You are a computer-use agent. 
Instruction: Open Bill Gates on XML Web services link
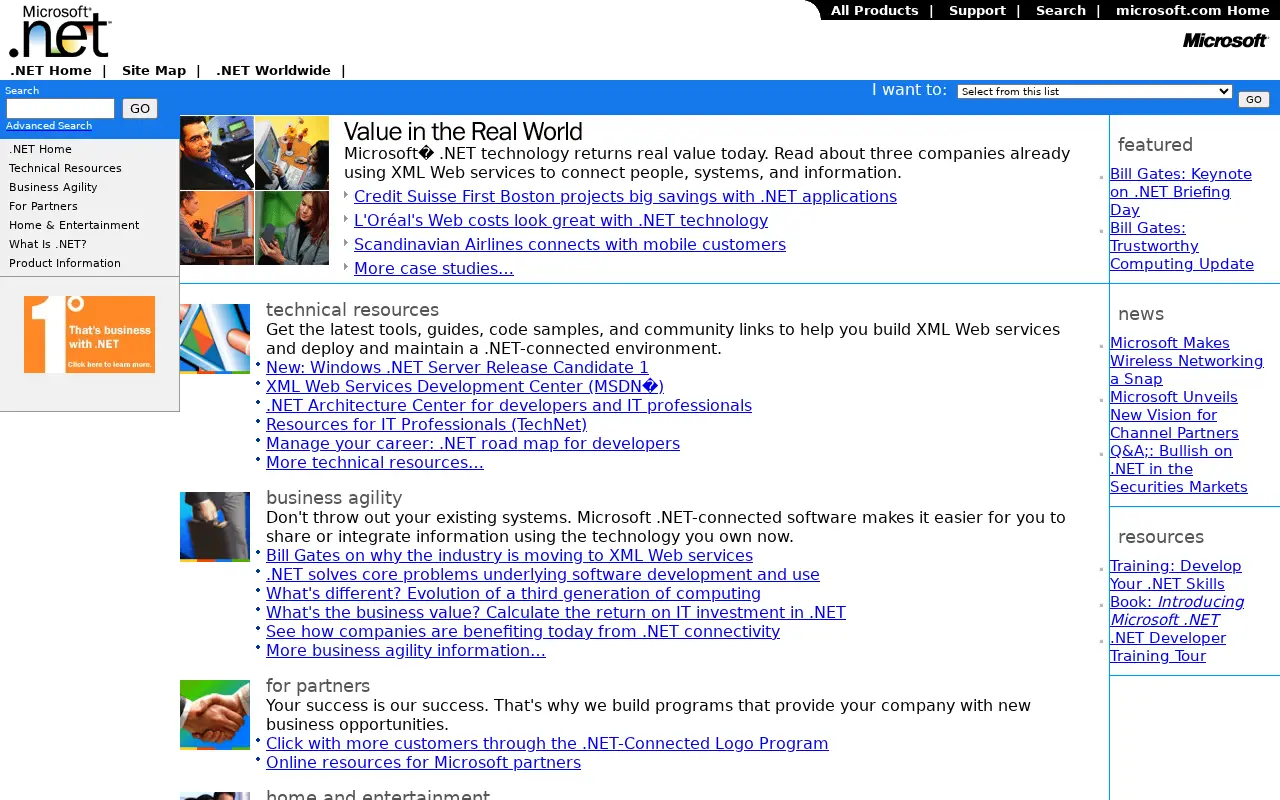[x=509, y=555]
